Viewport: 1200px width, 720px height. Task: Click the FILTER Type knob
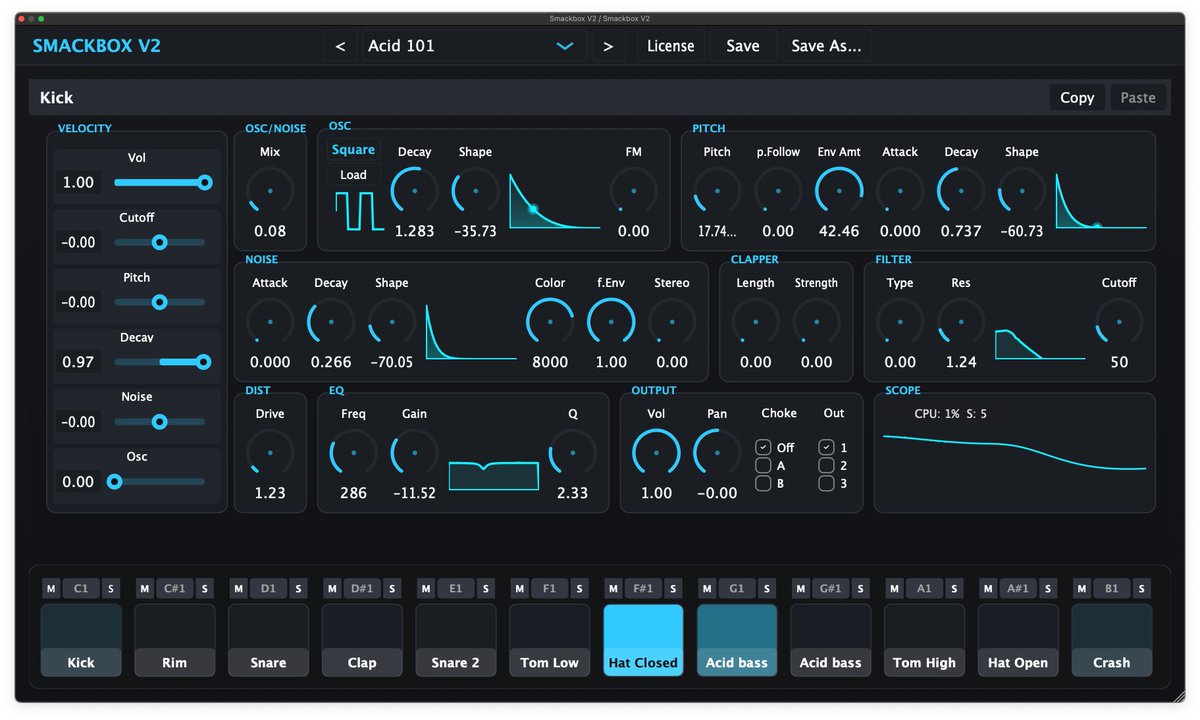pos(900,321)
